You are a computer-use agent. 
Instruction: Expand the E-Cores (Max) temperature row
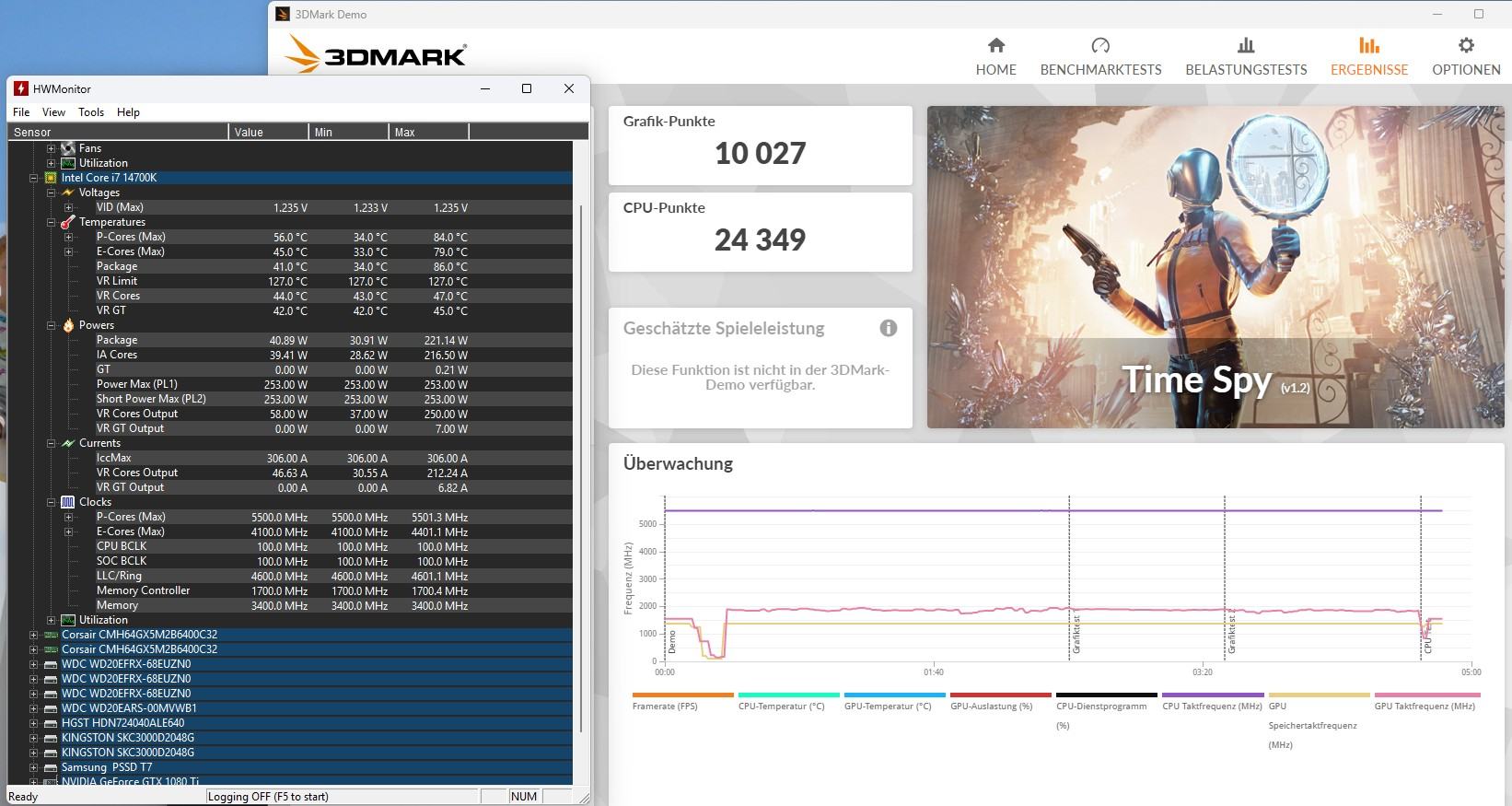pos(68,251)
